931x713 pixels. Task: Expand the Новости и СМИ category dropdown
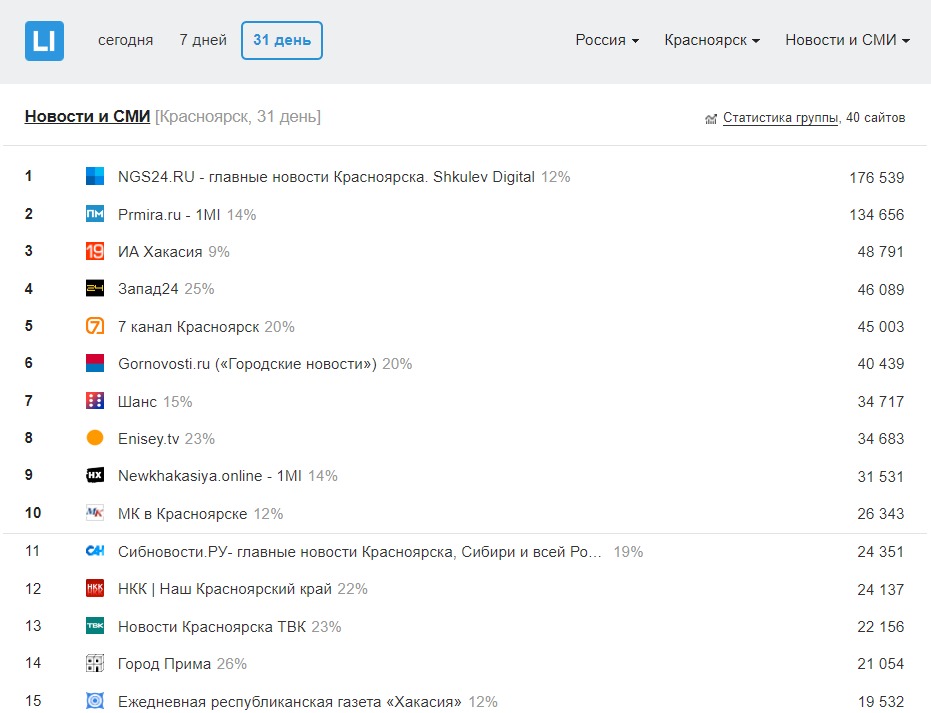tap(847, 41)
